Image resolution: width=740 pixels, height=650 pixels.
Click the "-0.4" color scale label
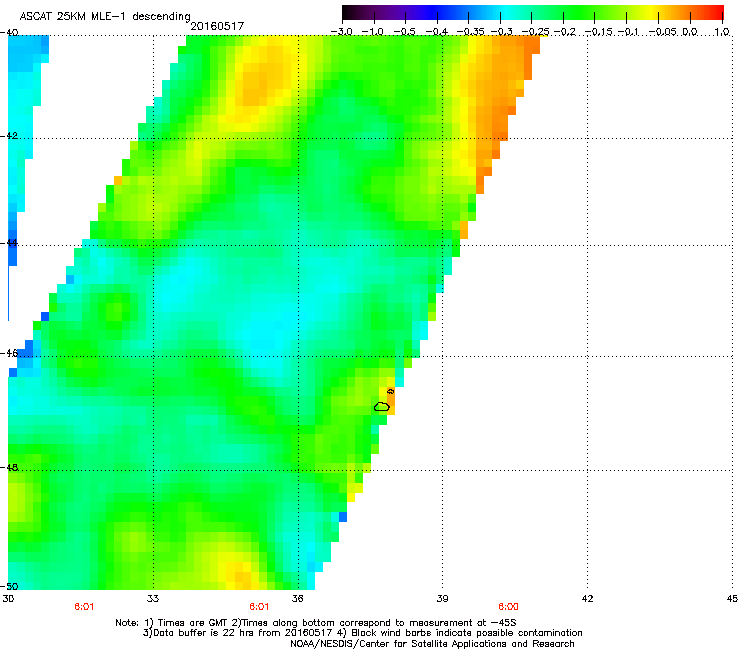[x=437, y=32]
